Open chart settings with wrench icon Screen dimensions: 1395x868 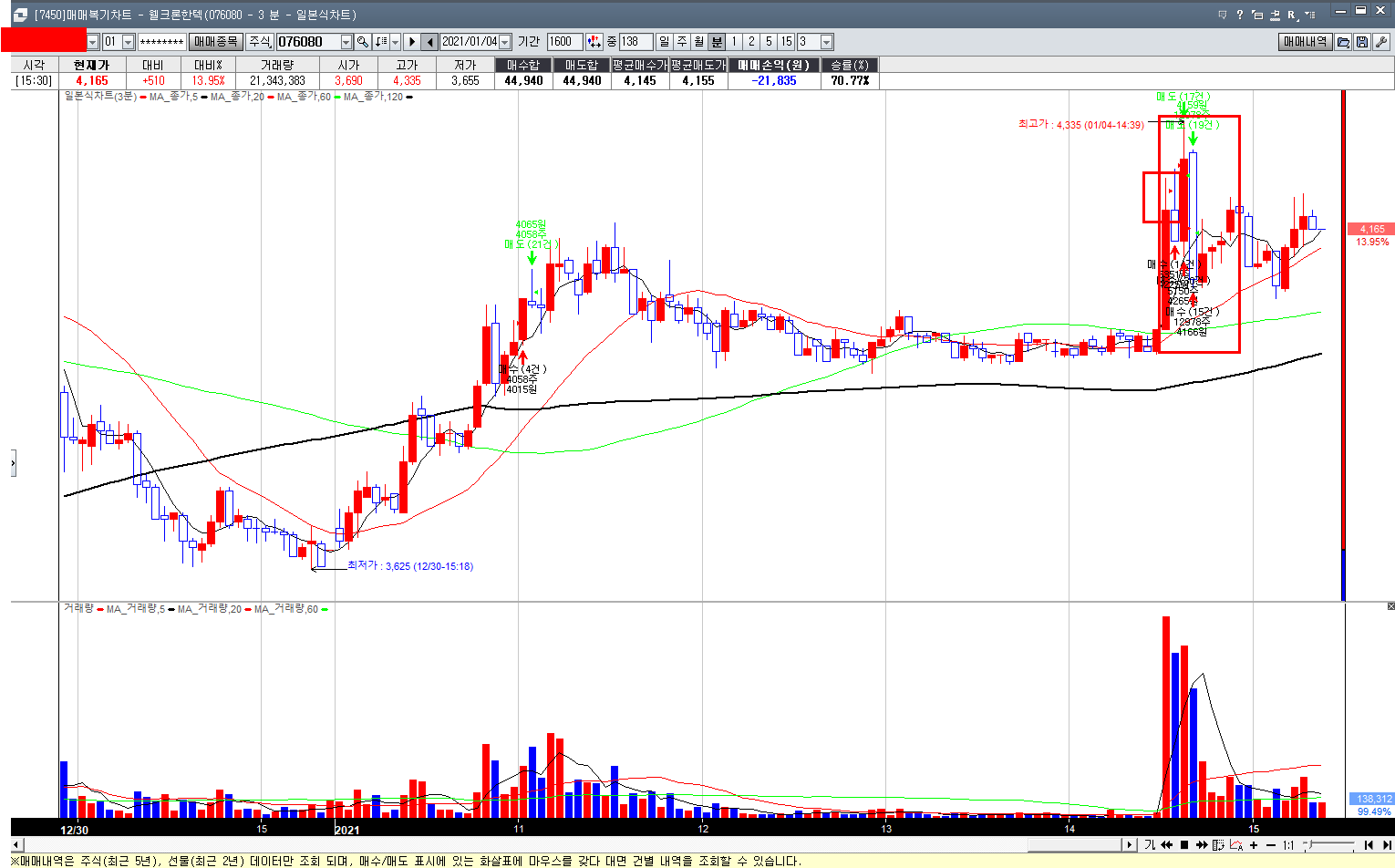(1380, 42)
